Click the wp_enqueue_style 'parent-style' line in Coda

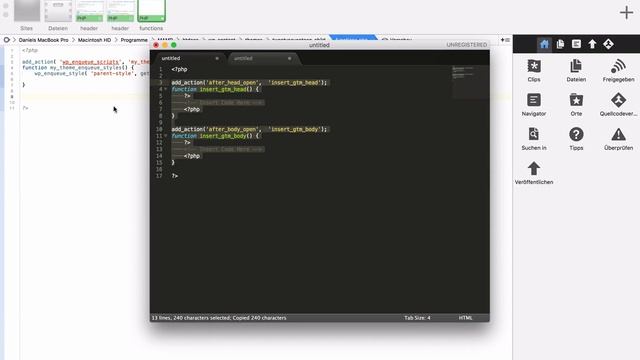[x=92, y=73]
